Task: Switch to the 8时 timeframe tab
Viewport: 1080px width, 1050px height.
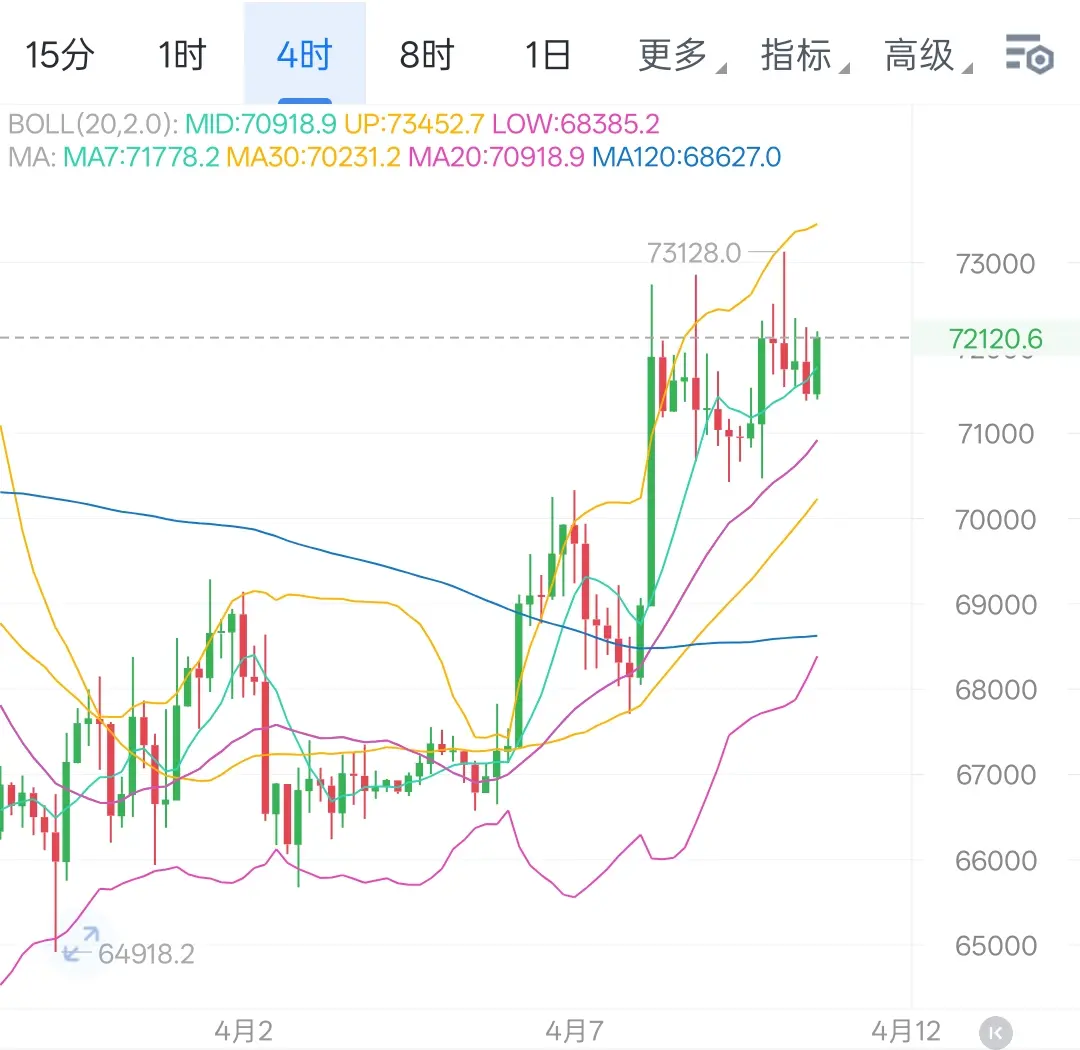Action: [x=426, y=55]
